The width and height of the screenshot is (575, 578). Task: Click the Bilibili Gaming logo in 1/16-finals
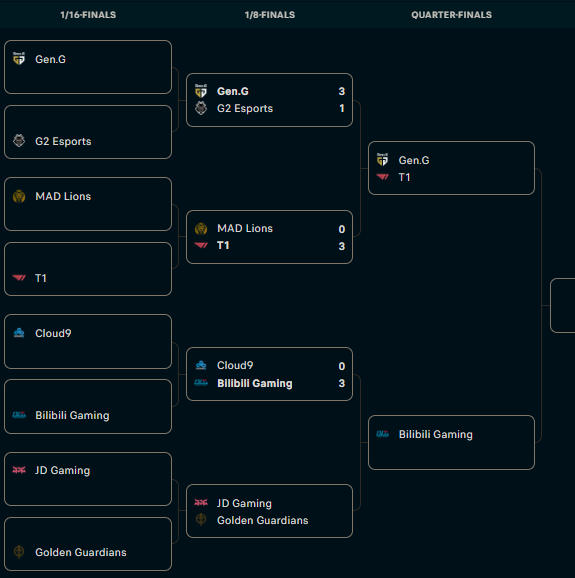coord(19,415)
